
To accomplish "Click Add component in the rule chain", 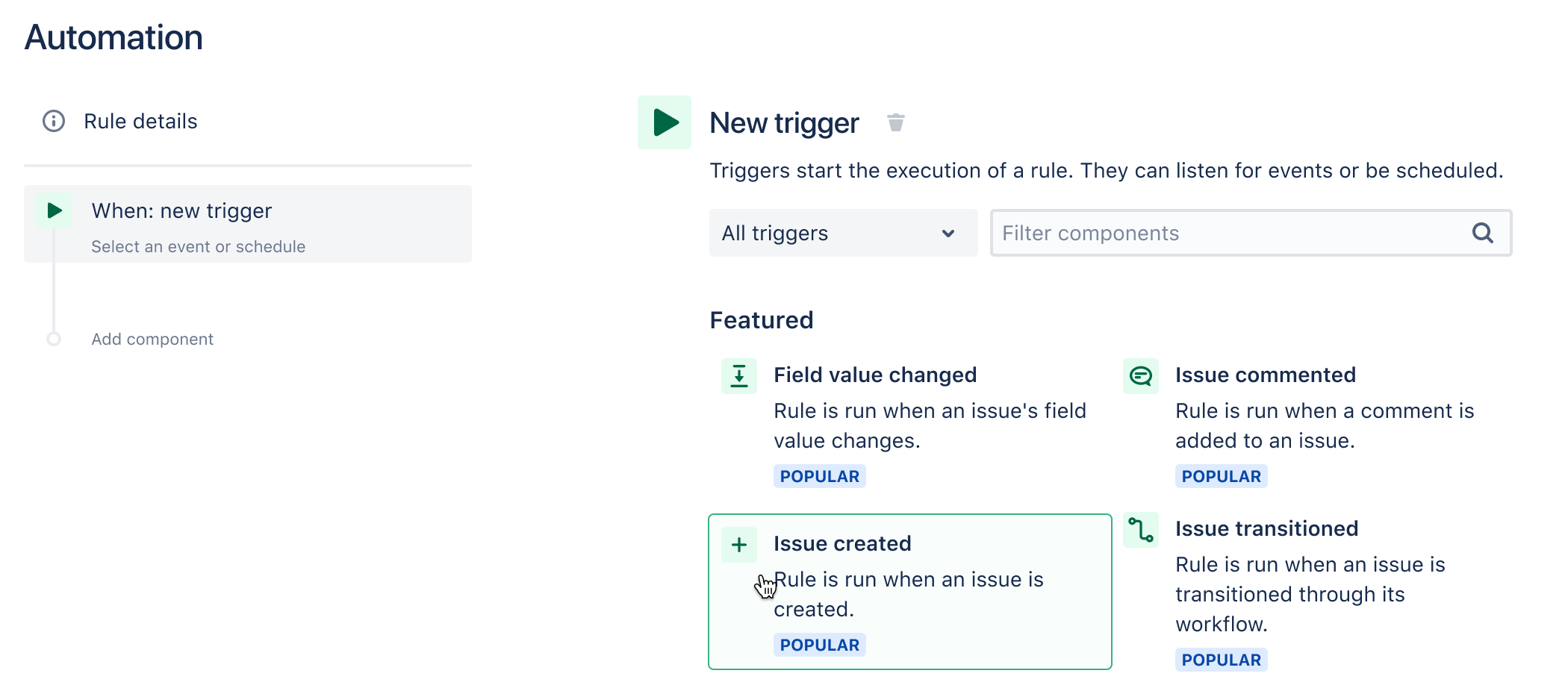I will tap(152, 339).
